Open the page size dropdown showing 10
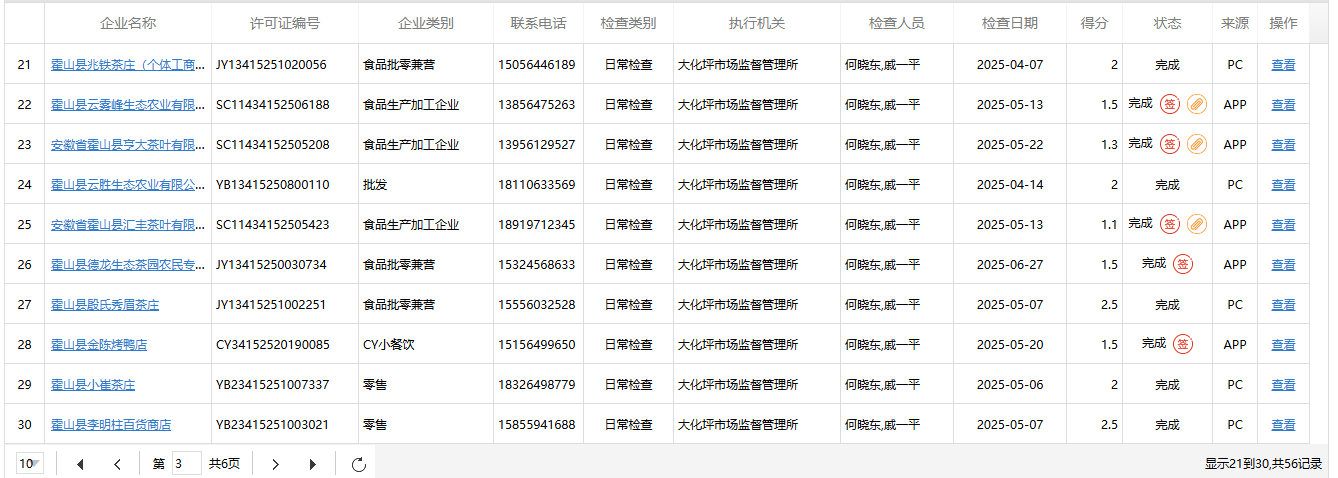Viewport: 1338px width, 478px height. click(x=30, y=464)
